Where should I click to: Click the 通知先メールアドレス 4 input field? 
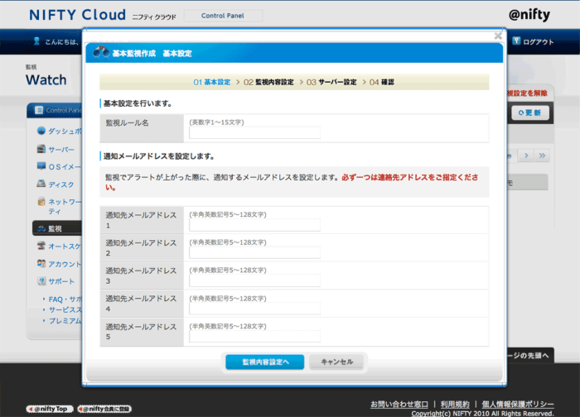(254, 309)
